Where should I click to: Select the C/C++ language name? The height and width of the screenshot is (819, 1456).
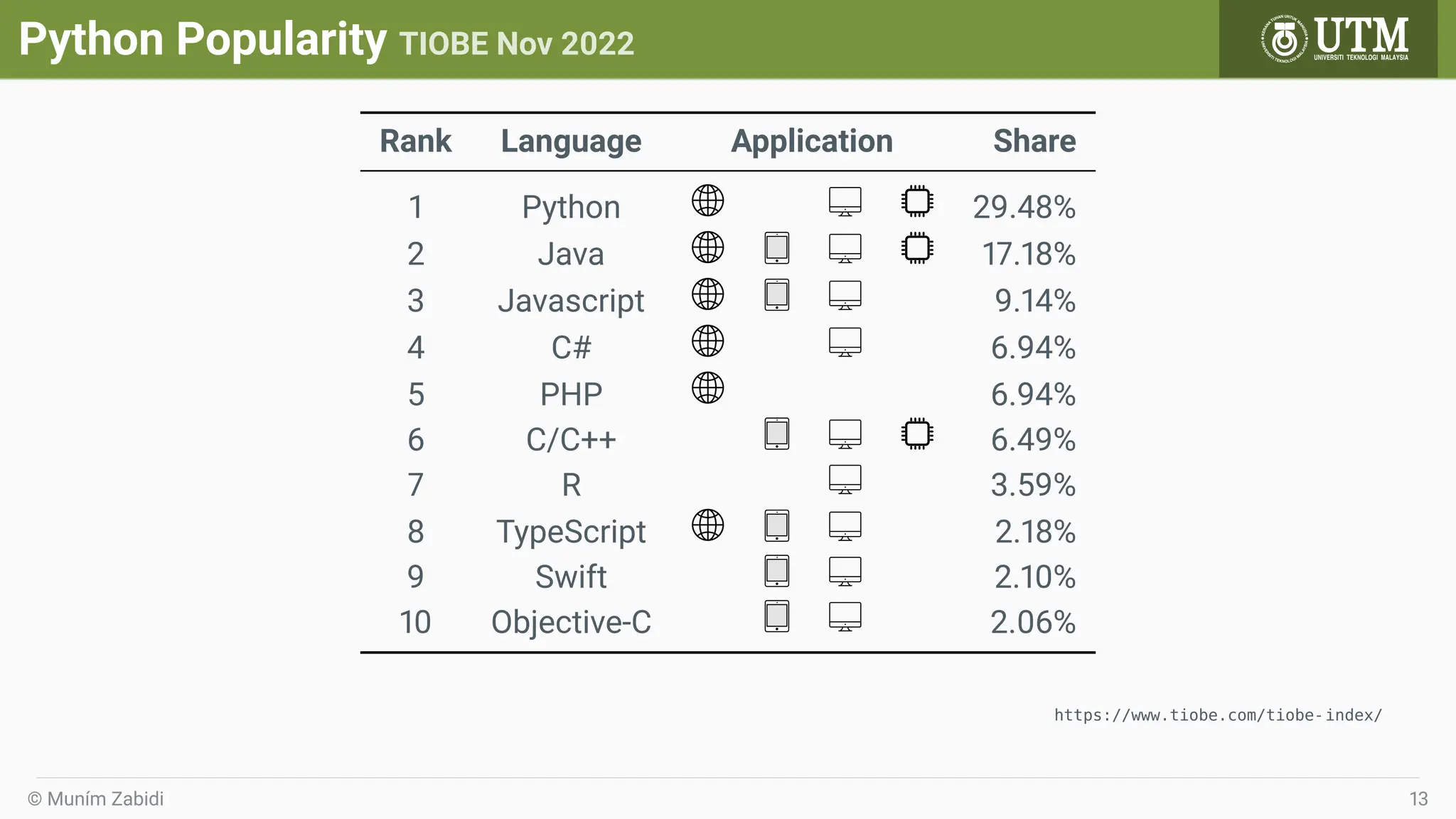click(x=572, y=439)
